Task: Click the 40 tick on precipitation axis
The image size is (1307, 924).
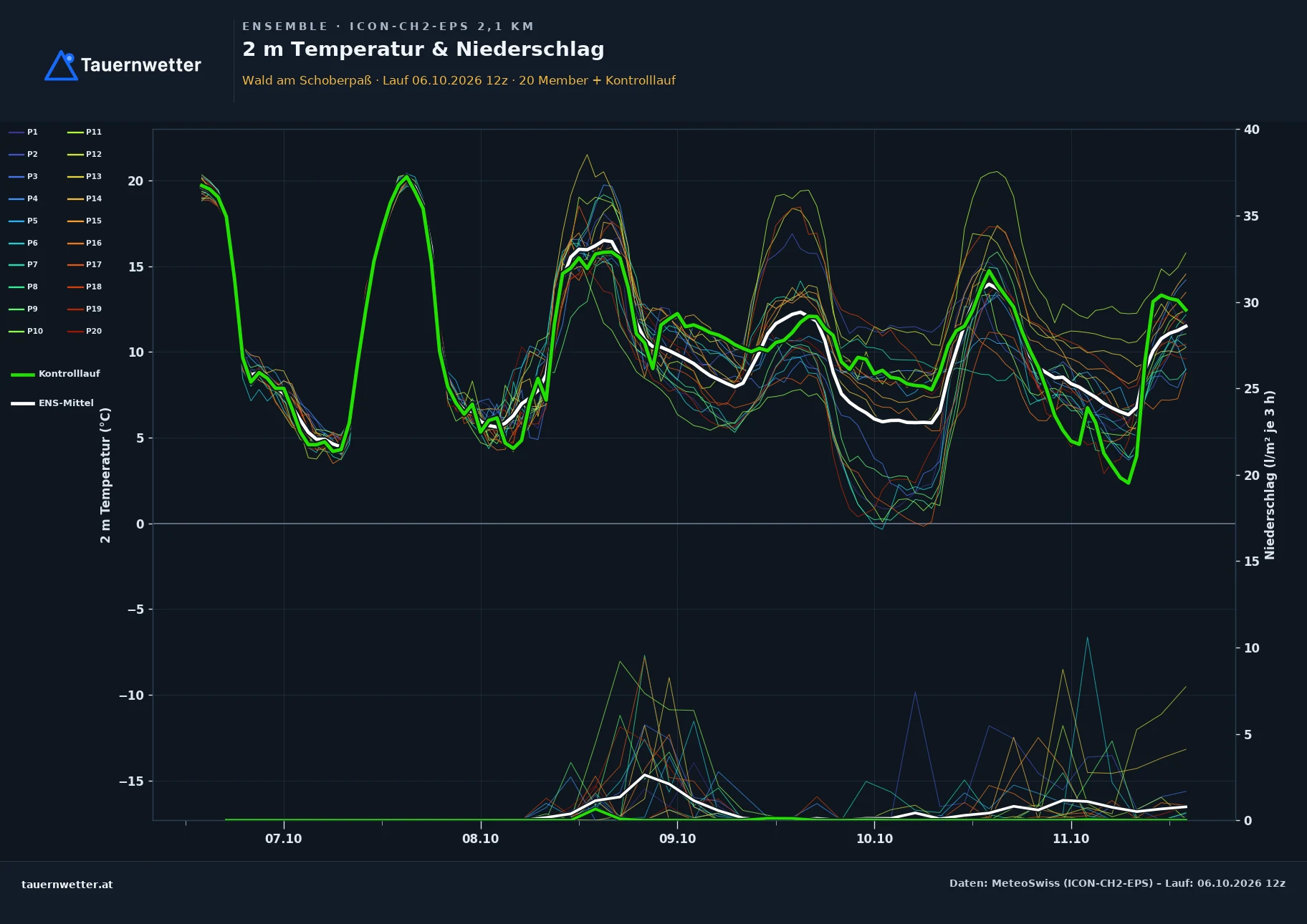Action: click(1252, 130)
